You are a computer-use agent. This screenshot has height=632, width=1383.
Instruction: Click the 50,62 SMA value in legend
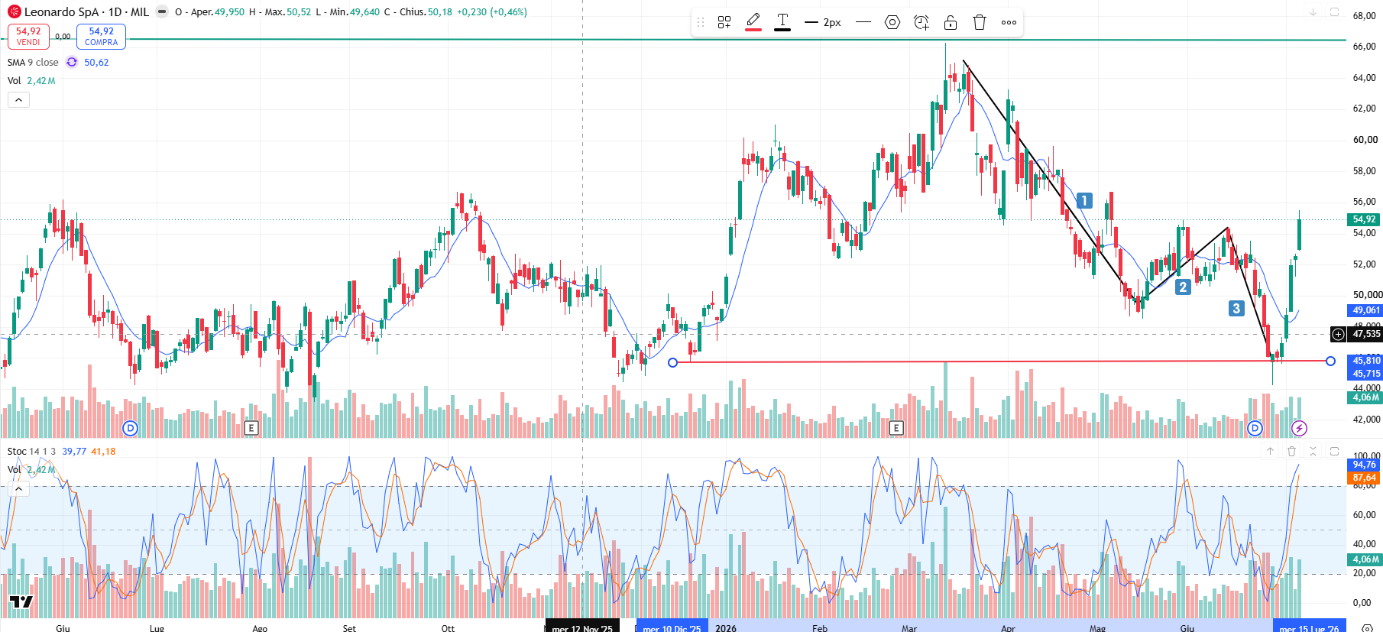[x=96, y=62]
